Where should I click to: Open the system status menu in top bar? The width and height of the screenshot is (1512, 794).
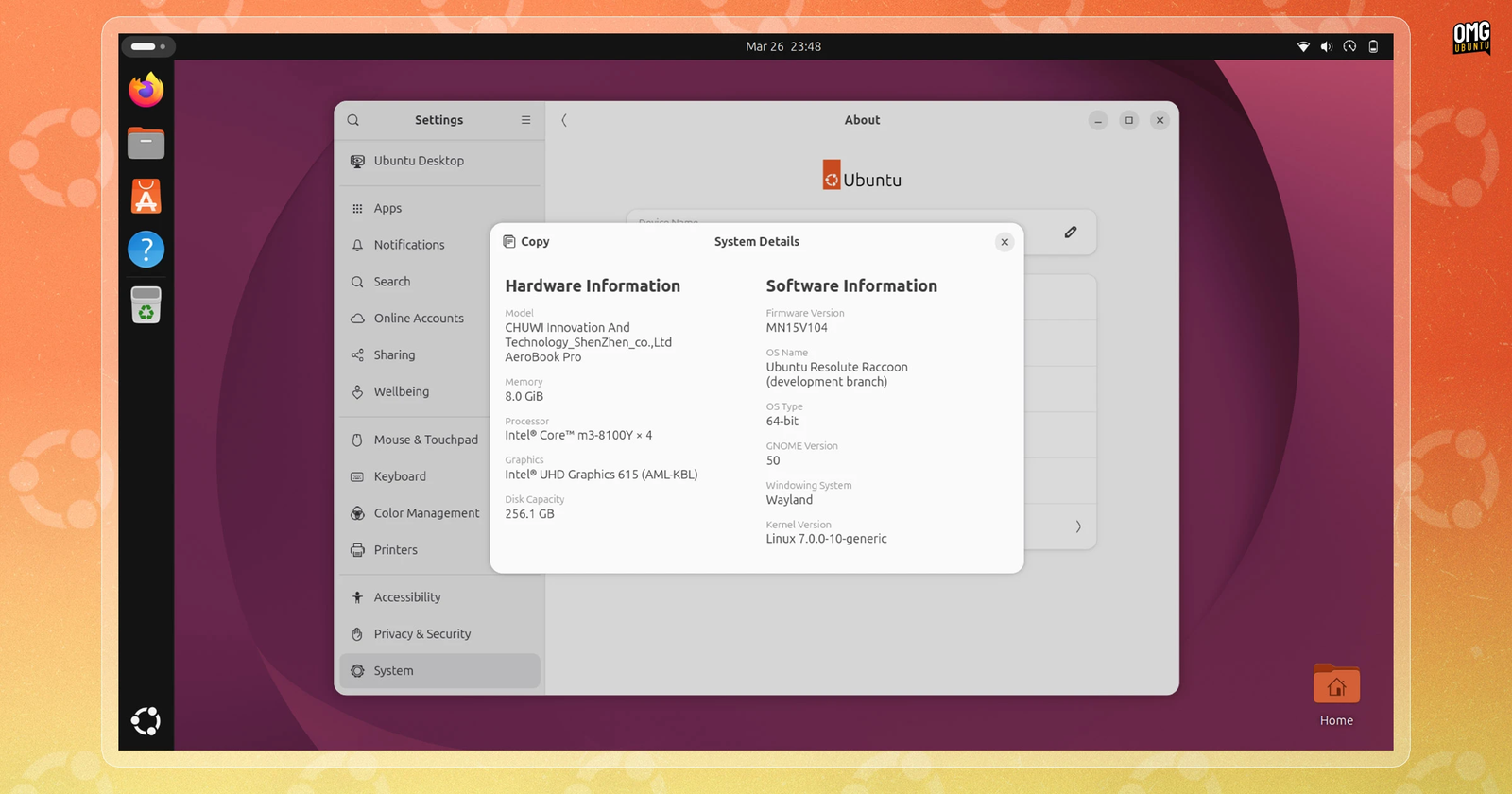click(1338, 46)
